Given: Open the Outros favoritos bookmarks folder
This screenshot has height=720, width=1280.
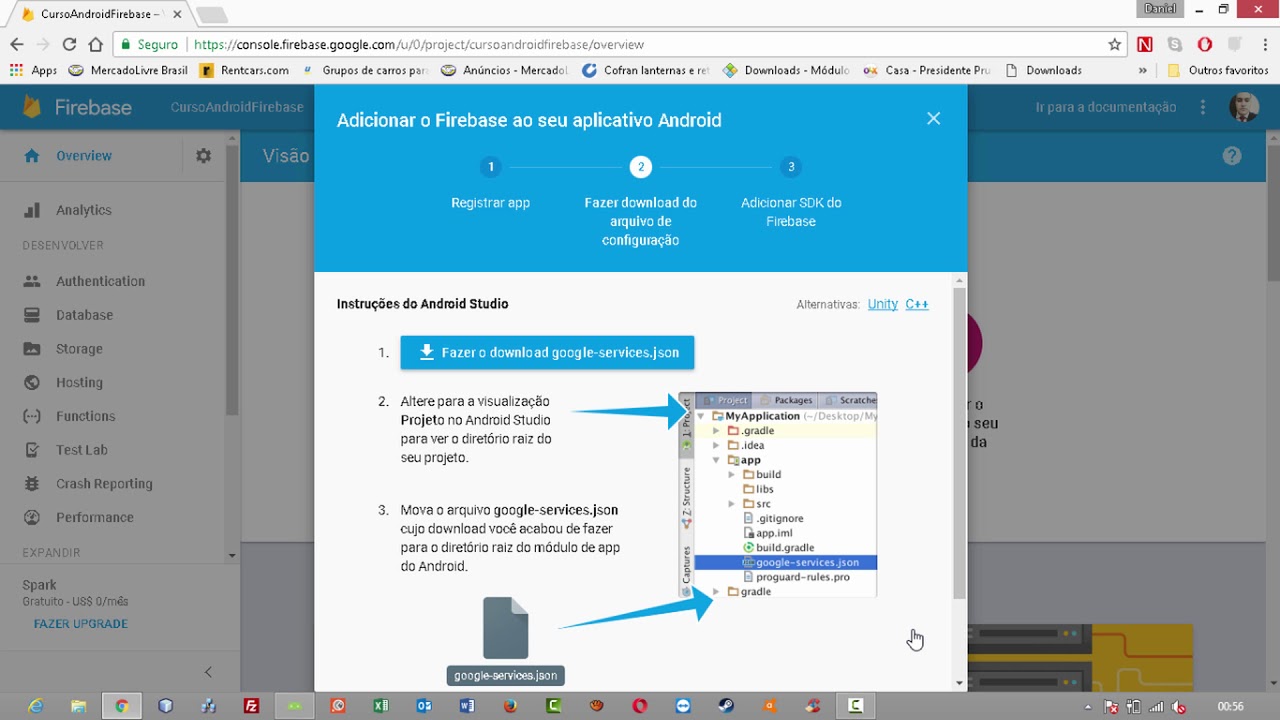Looking at the screenshot, I should 1218,70.
